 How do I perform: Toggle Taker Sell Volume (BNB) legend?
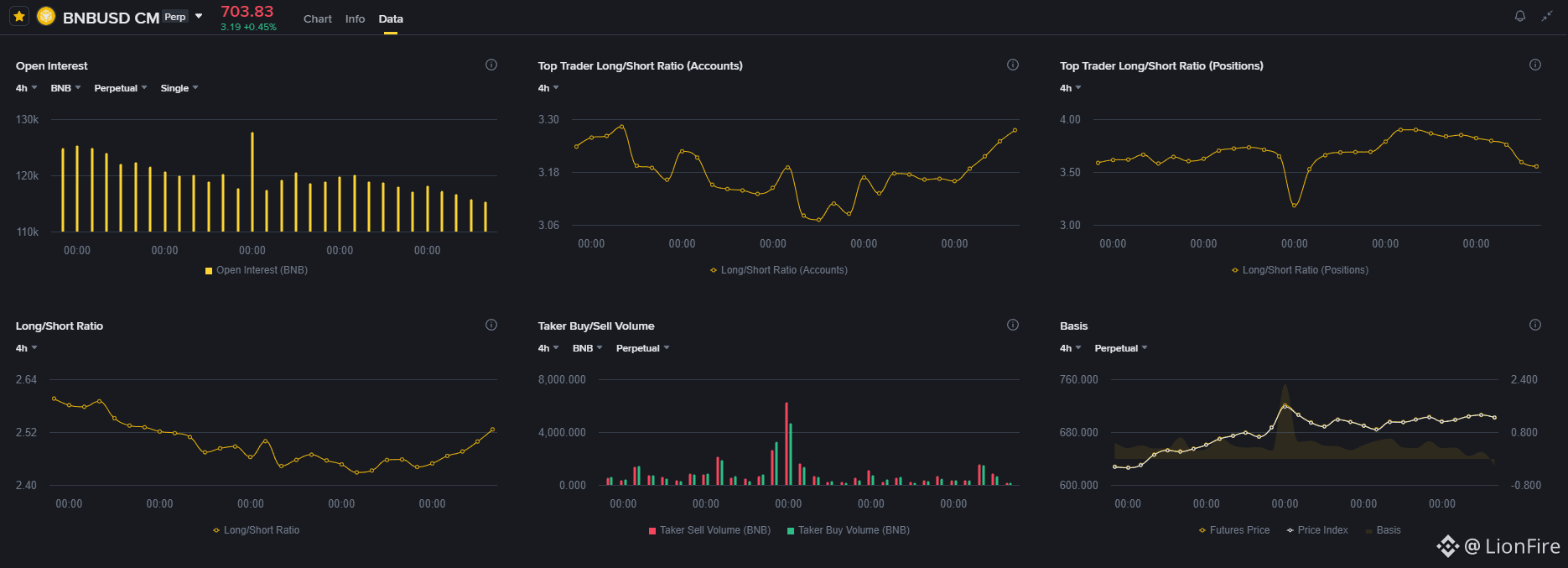pyautogui.click(x=709, y=530)
